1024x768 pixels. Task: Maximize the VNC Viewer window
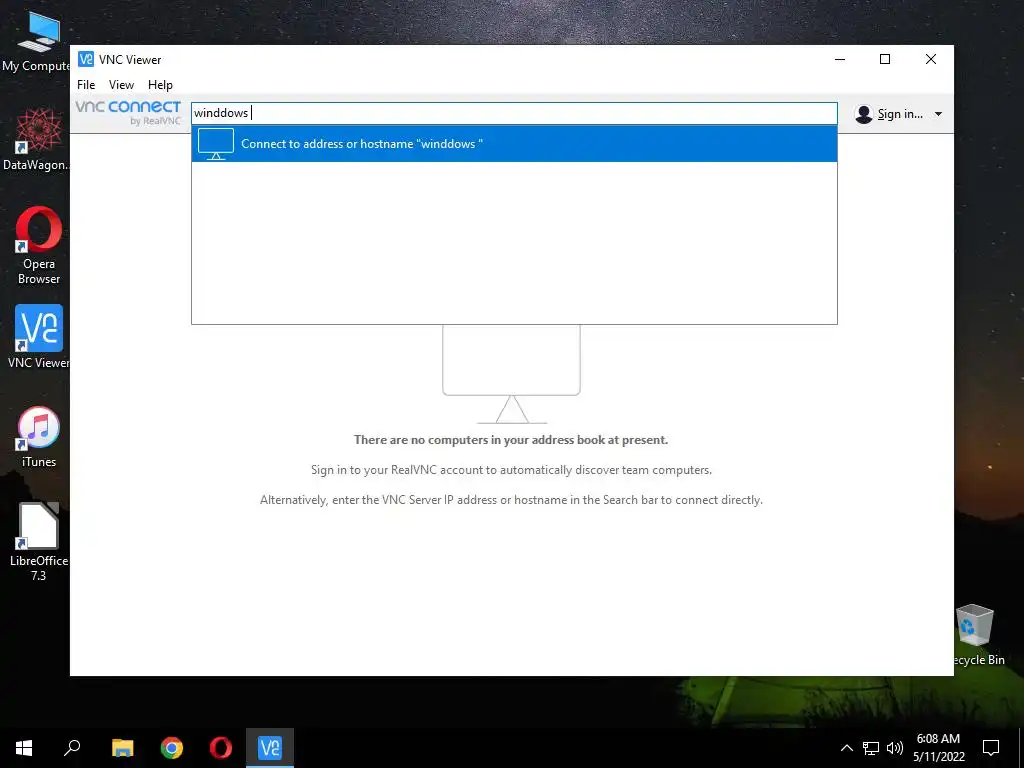pos(885,59)
